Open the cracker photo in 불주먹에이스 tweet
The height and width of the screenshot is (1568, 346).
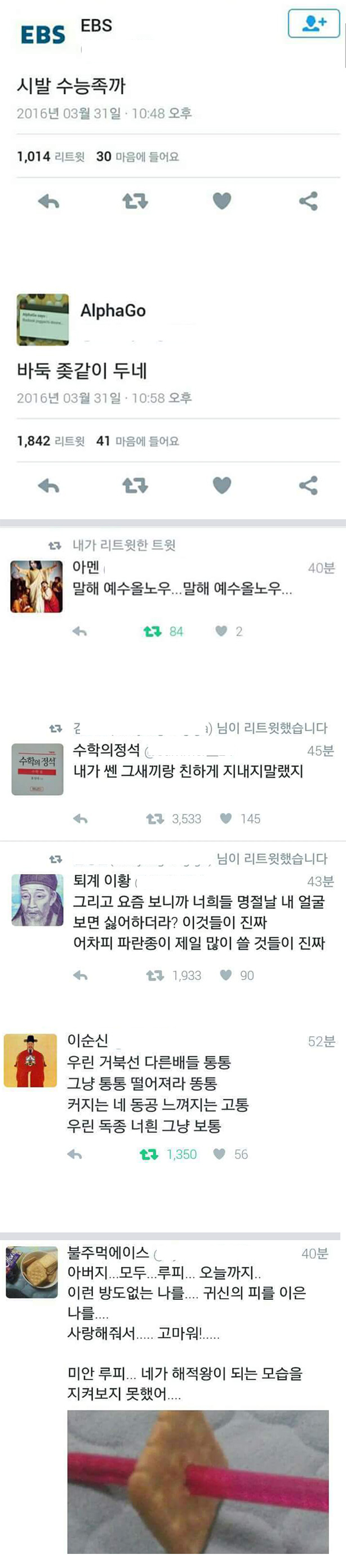198,1481
